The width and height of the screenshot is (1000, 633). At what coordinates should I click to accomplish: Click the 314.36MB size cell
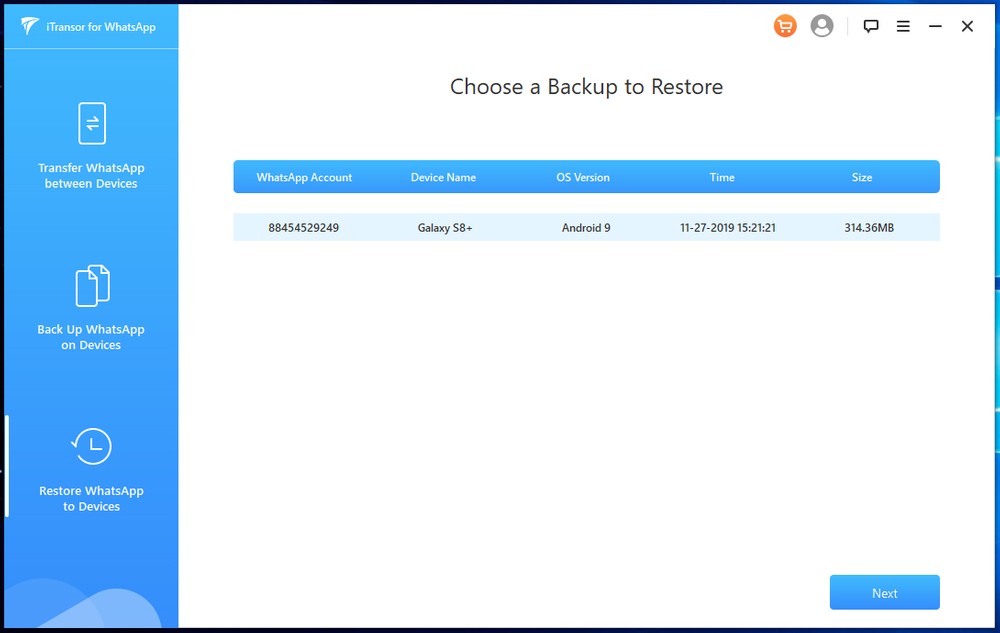pyautogui.click(x=869, y=228)
